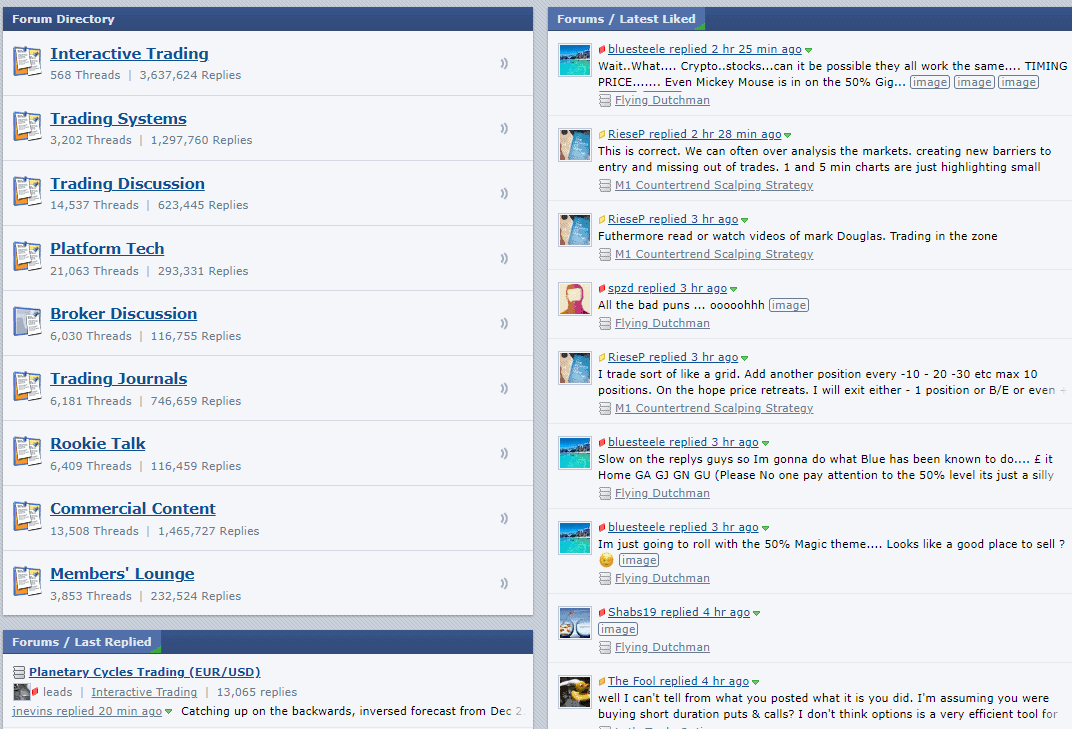Open the Trading Discussion forum

click(x=127, y=183)
